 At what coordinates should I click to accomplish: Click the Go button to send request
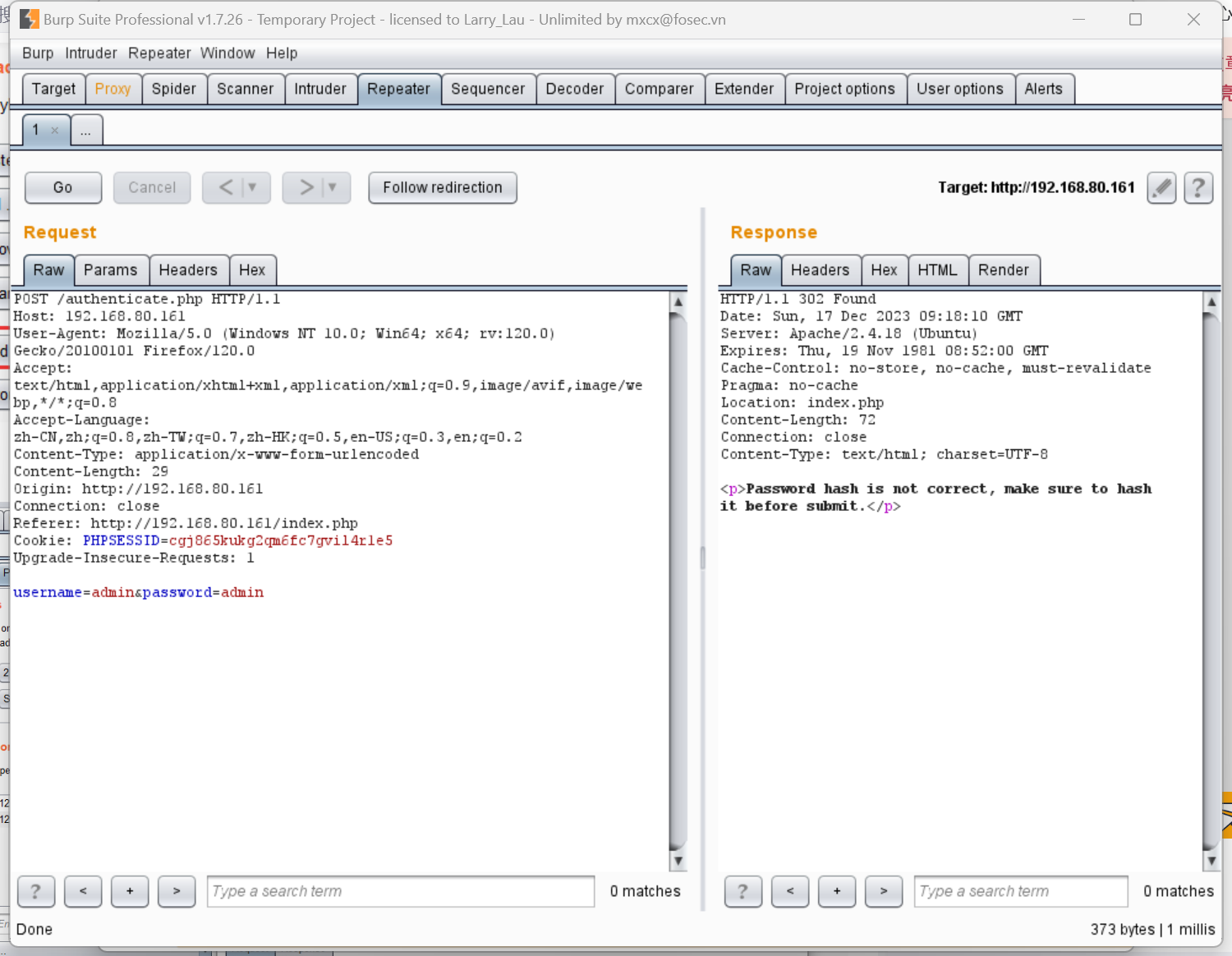63,187
